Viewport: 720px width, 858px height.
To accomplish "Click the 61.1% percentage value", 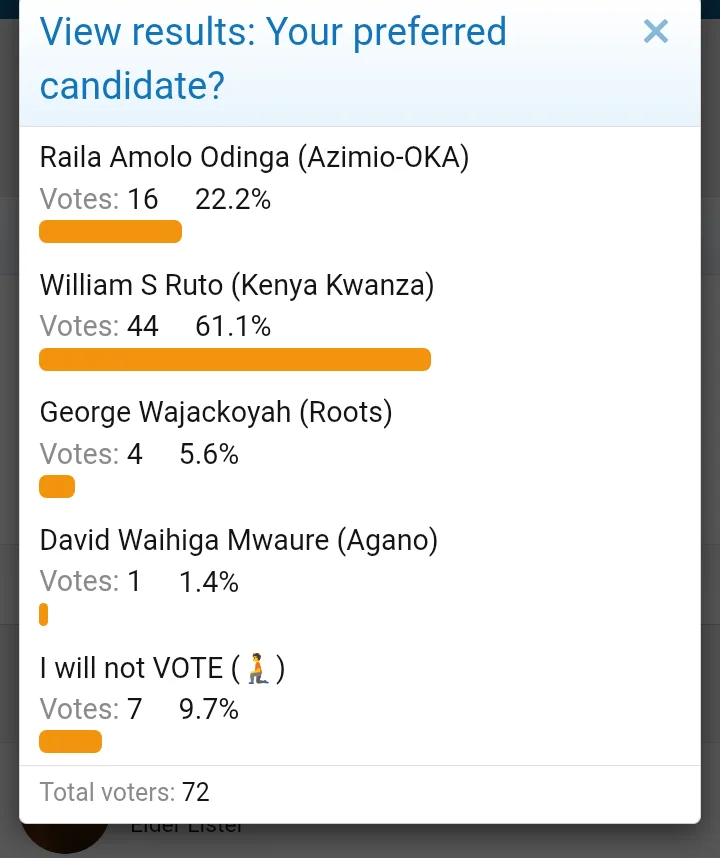I will pos(233,326).
